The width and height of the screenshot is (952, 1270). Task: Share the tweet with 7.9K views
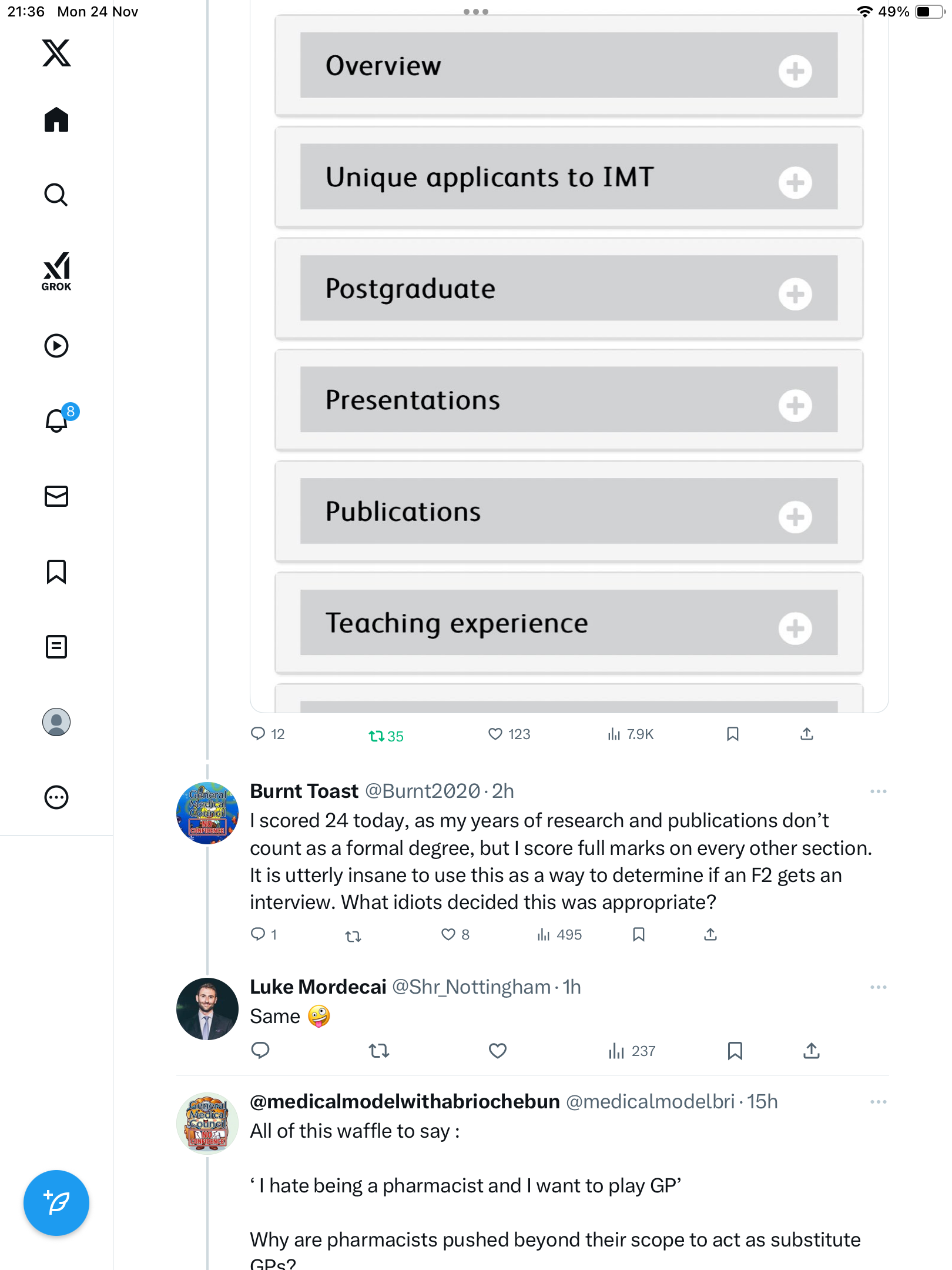point(807,734)
